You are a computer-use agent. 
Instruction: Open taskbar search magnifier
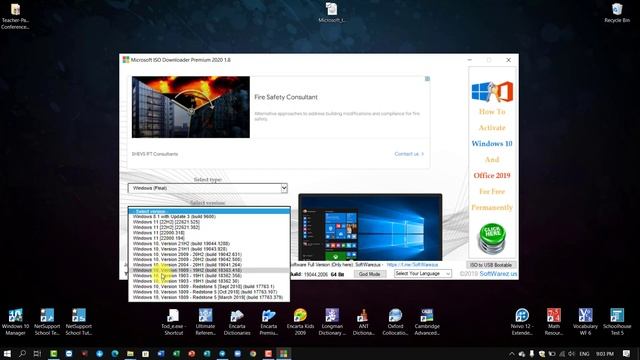pyautogui.click(x=22, y=353)
